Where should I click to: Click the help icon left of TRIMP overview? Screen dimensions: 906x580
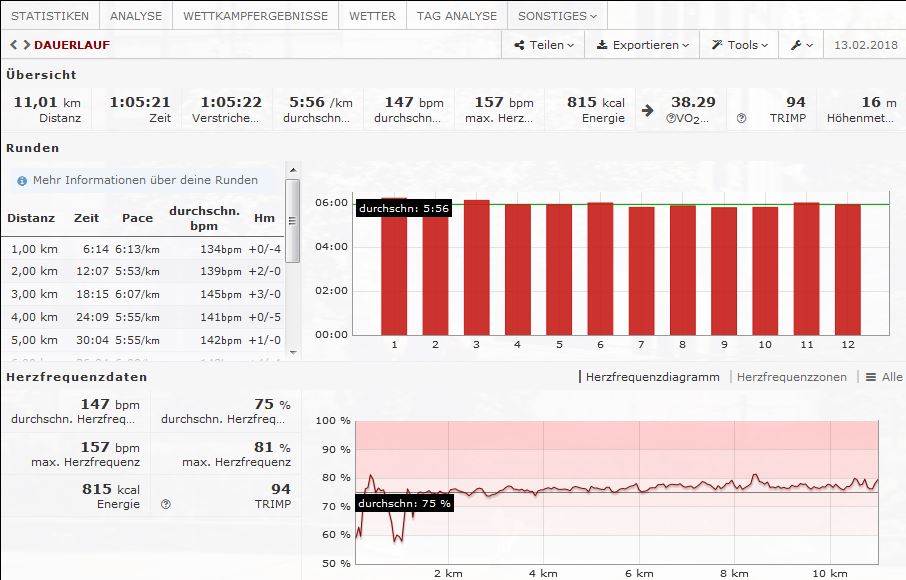point(741,118)
